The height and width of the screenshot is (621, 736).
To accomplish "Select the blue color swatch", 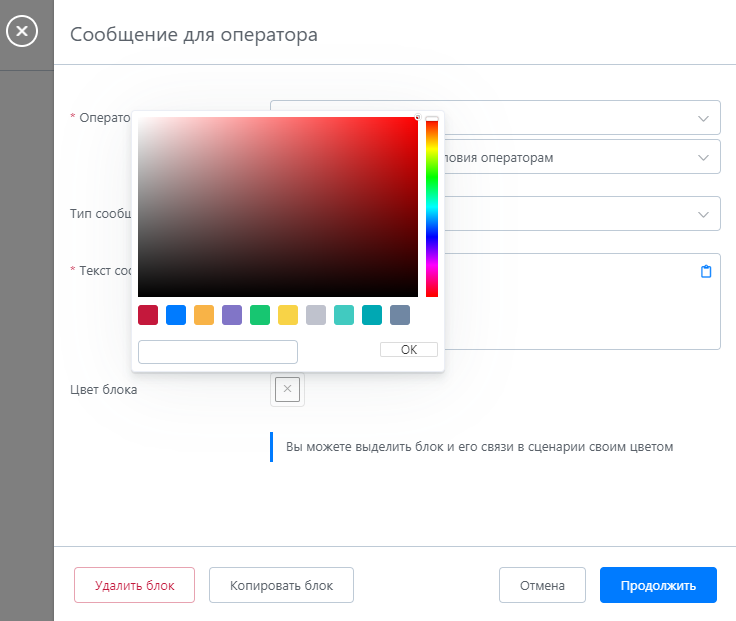I will coord(176,315).
